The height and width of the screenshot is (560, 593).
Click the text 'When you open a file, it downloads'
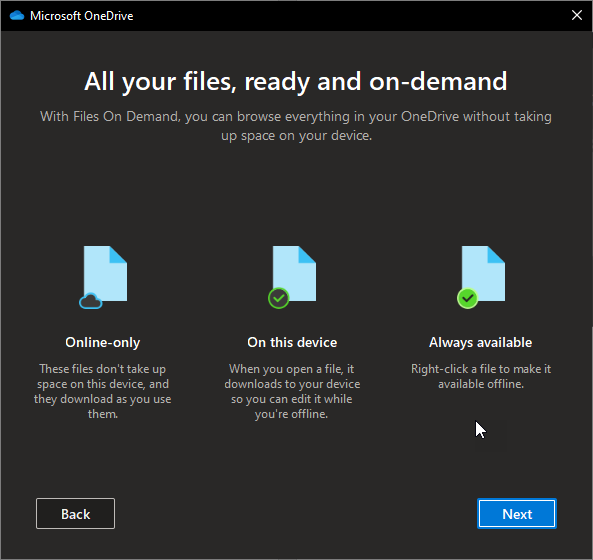pyautogui.click(x=292, y=391)
